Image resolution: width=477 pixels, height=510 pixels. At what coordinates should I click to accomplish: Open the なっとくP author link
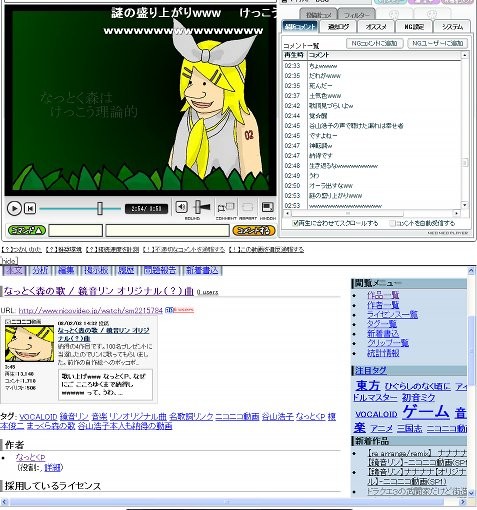tap(30, 457)
